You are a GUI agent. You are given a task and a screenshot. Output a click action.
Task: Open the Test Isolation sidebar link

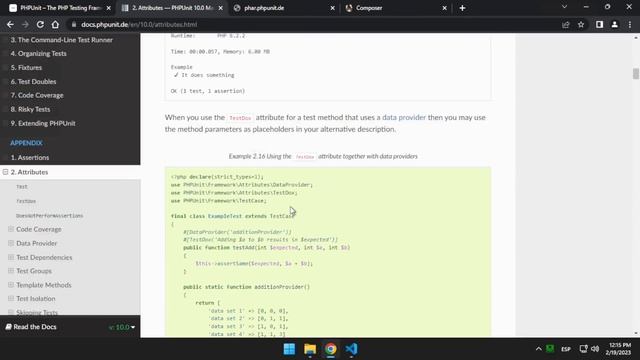[36, 299]
